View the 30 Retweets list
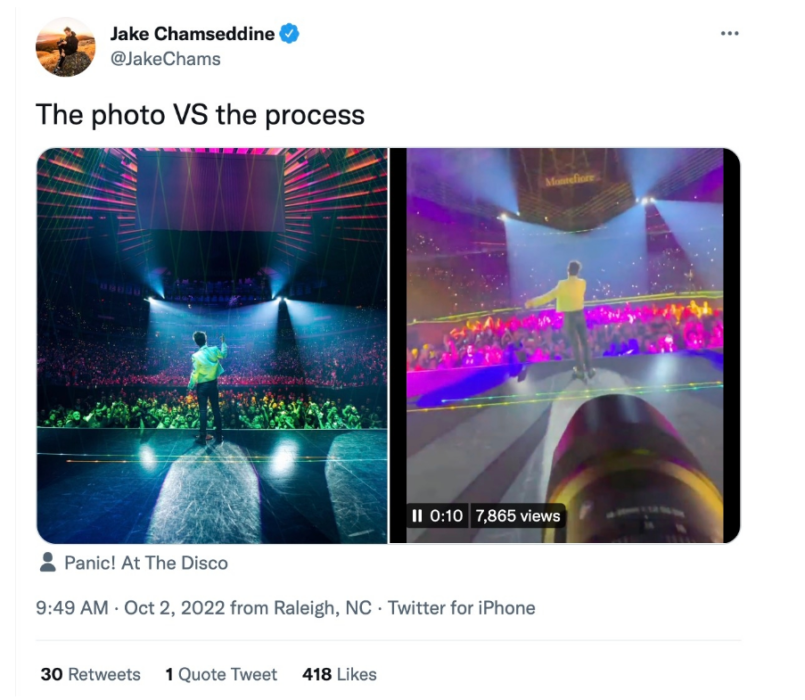 (x=90, y=674)
